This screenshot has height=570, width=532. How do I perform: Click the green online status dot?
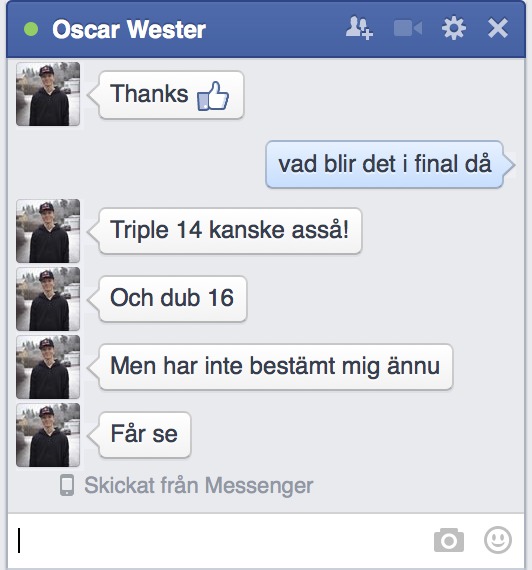pyautogui.click(x=31, y=29)
